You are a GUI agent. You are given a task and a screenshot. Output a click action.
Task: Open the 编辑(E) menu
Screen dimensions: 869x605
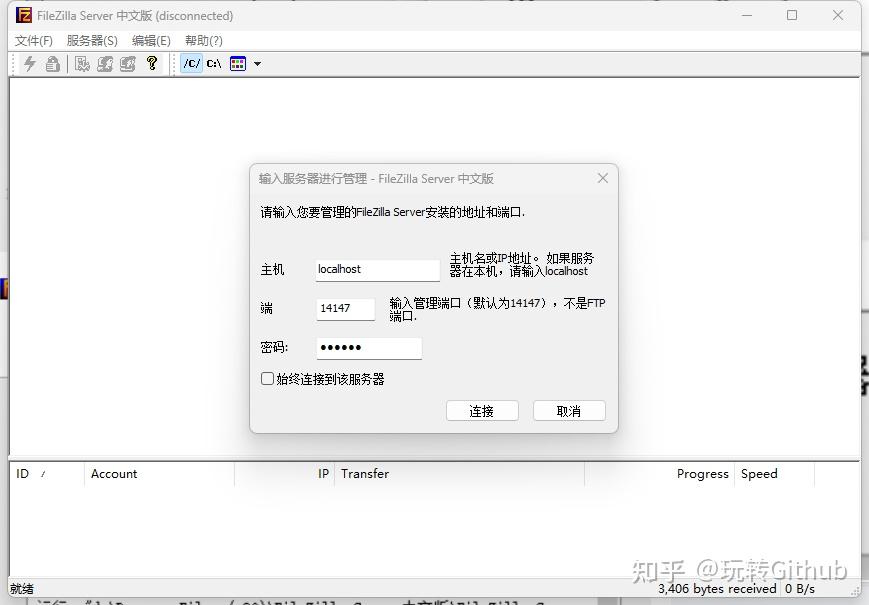click(151, 40)
